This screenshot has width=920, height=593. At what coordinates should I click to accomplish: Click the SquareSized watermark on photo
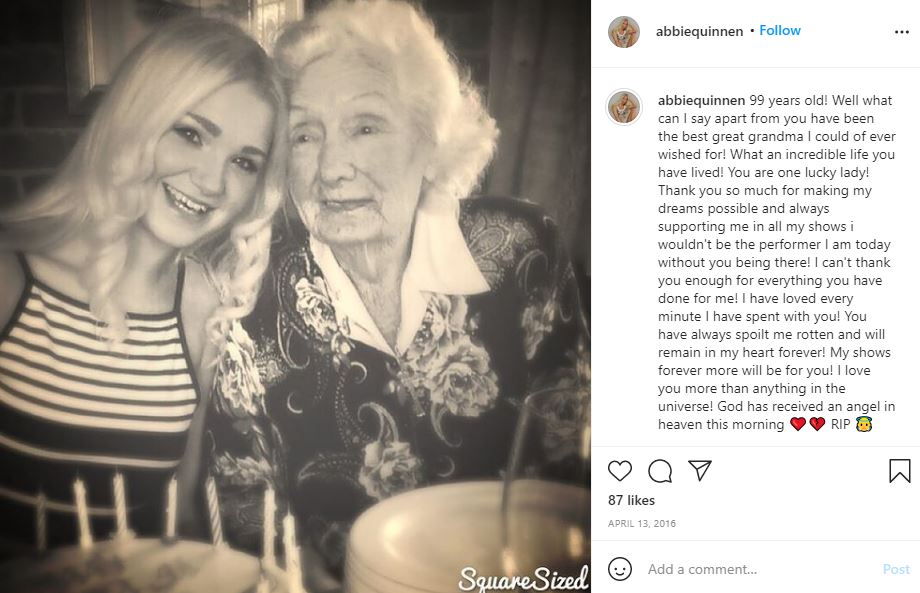tap(523, 578)
